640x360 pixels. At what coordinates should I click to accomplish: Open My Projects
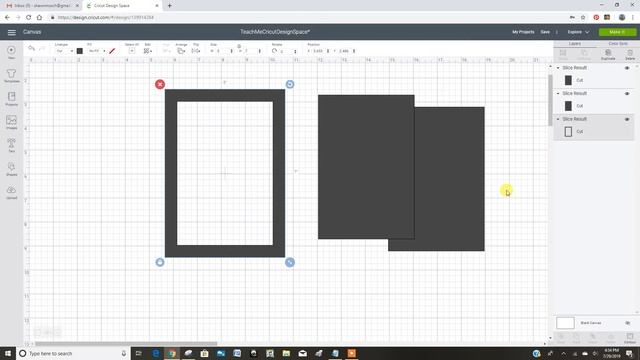[x=523, y=32]
